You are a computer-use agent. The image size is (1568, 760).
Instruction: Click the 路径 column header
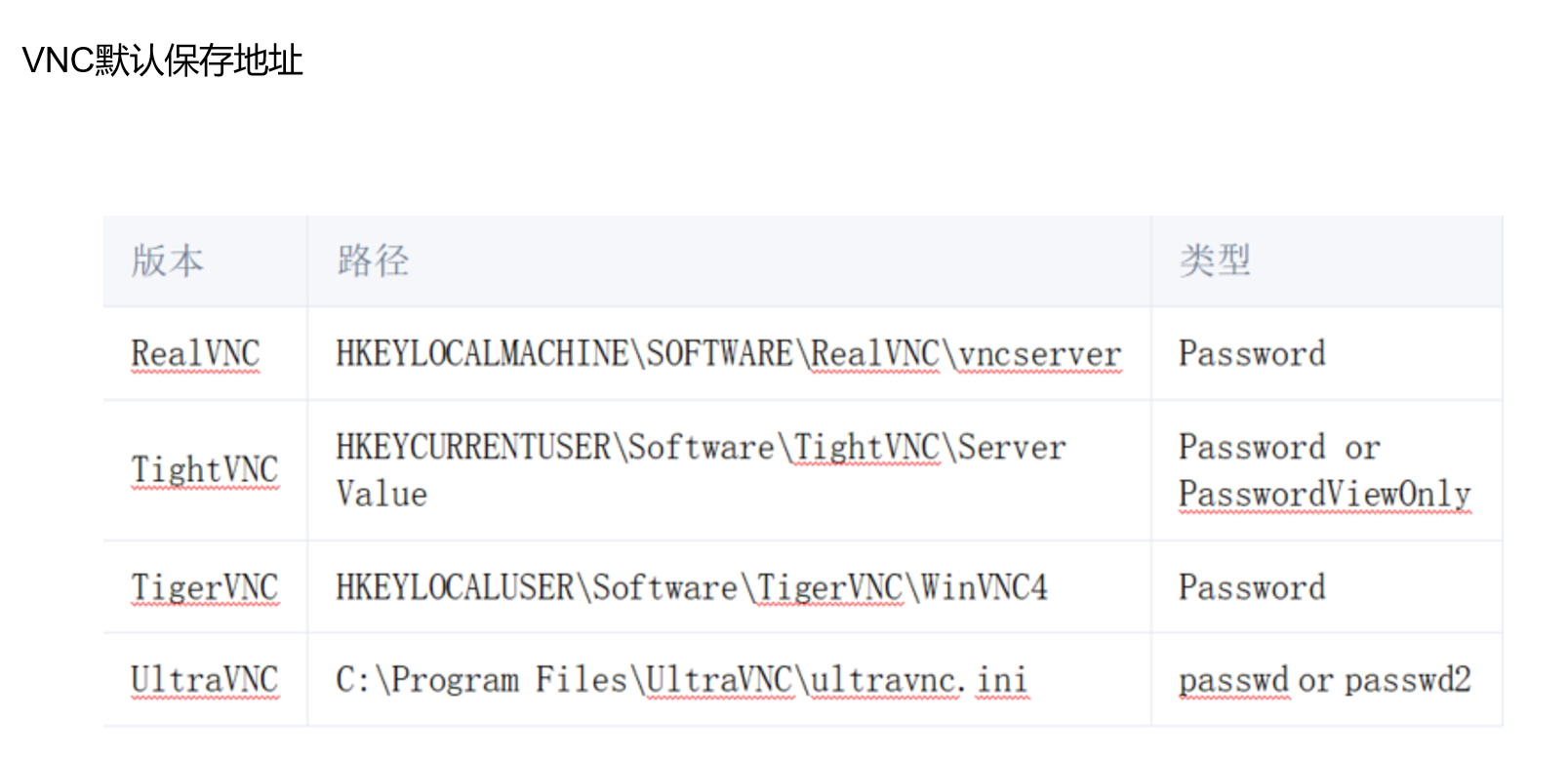[x=373, y=260]
